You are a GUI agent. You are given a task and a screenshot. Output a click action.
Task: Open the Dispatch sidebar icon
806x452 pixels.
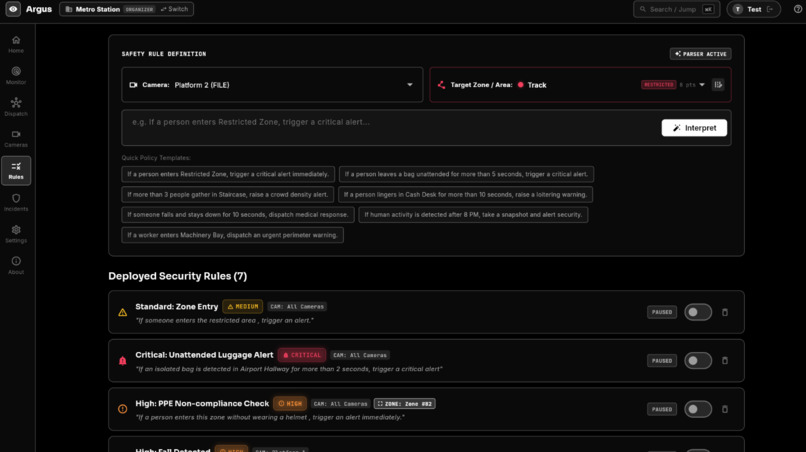[x=16, y=103]
